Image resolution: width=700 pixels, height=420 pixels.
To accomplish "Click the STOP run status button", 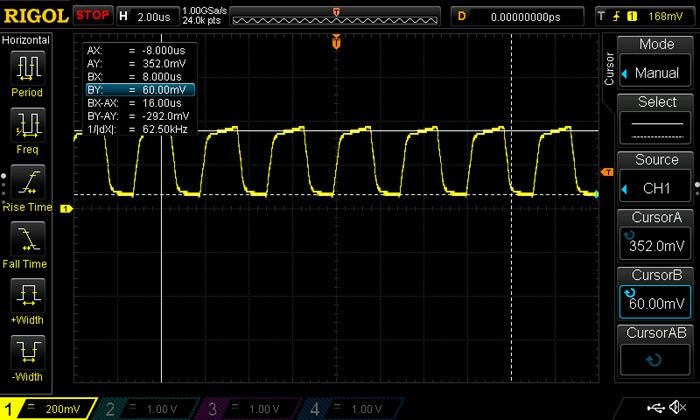I will [92, 16].
